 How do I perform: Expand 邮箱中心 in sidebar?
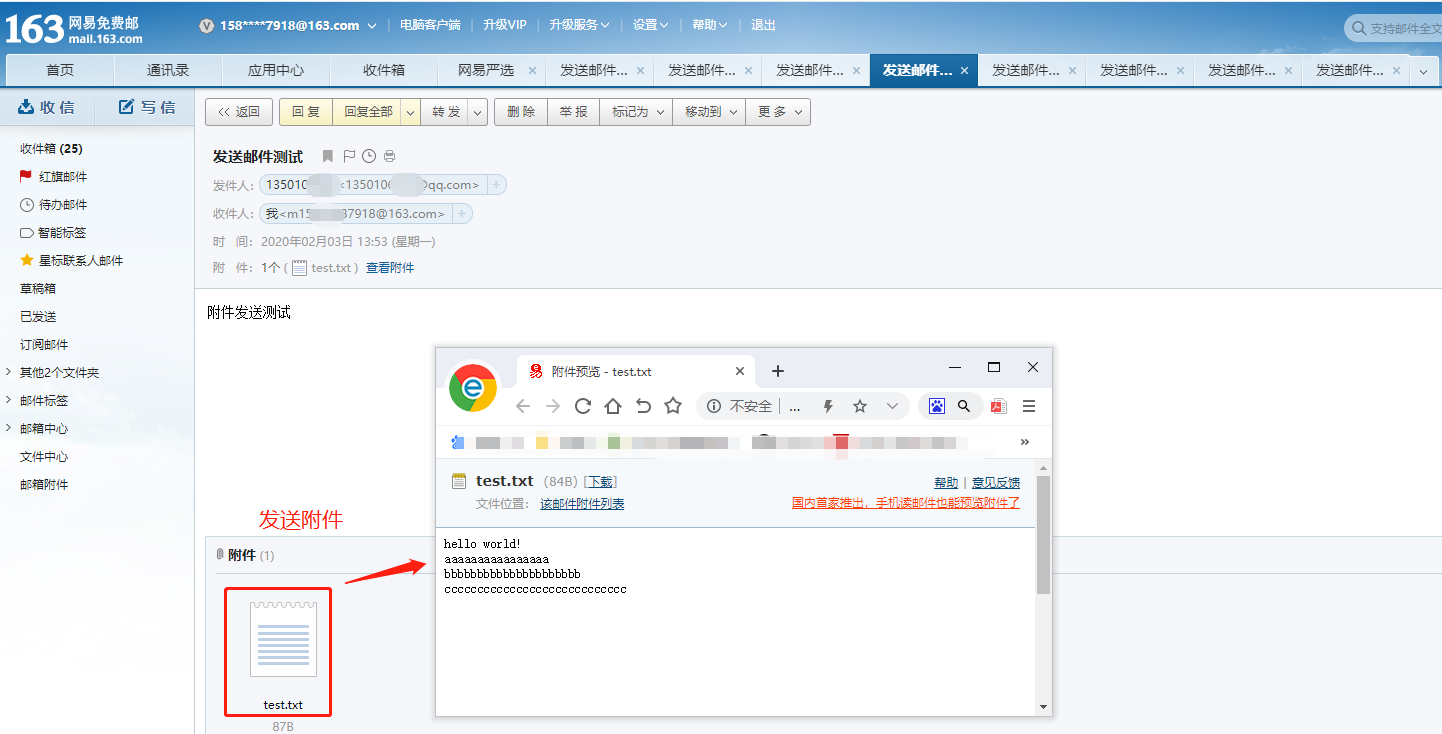37,428
